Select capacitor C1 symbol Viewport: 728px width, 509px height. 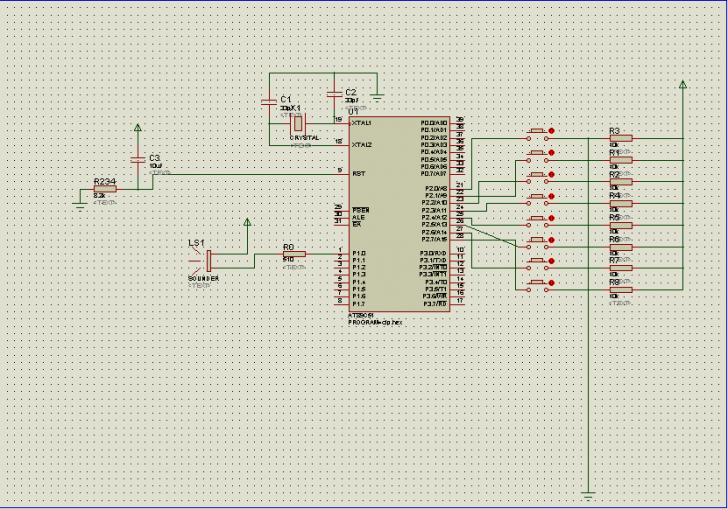pos(269,102)
